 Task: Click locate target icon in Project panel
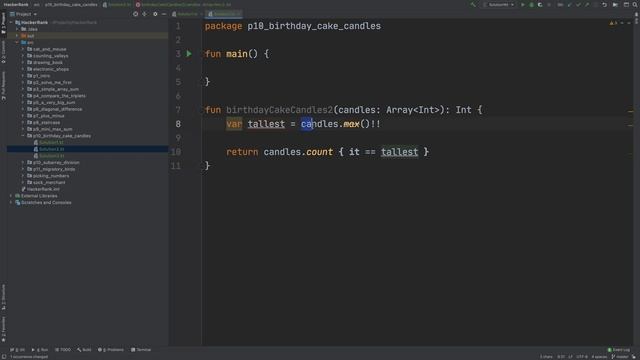(x=136, y=14)
